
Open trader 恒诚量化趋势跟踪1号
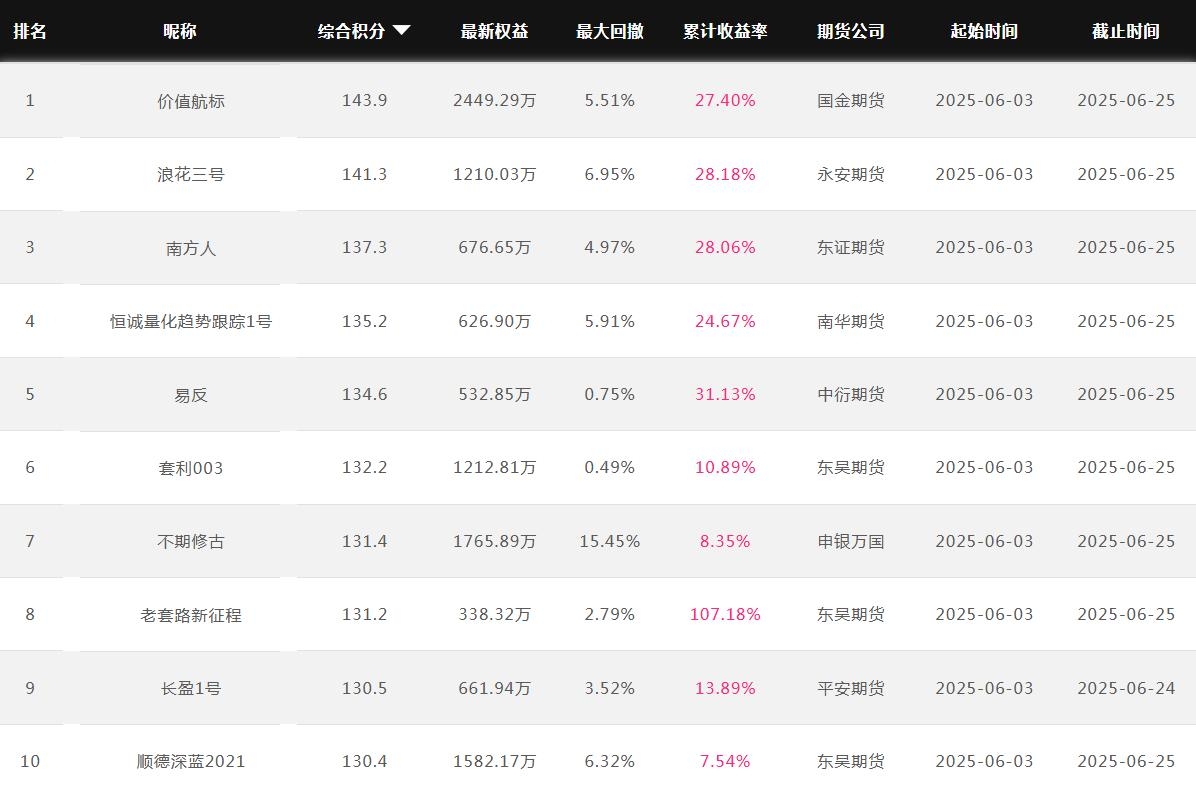point(191,321)
